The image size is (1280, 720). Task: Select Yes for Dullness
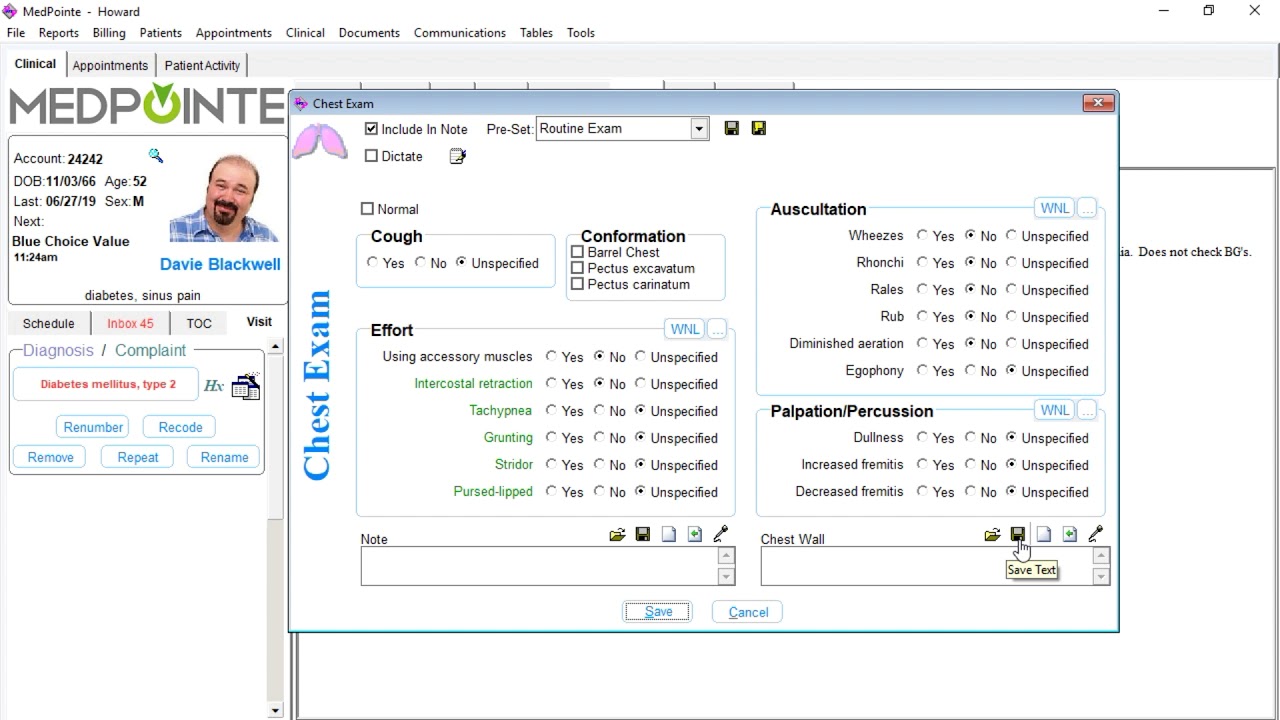tap(922, 438)
